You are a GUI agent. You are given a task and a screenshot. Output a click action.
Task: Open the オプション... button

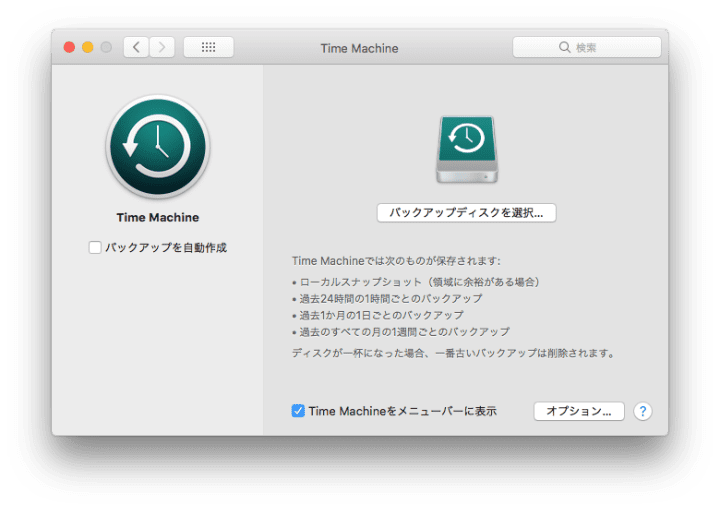tap(579, 411)
